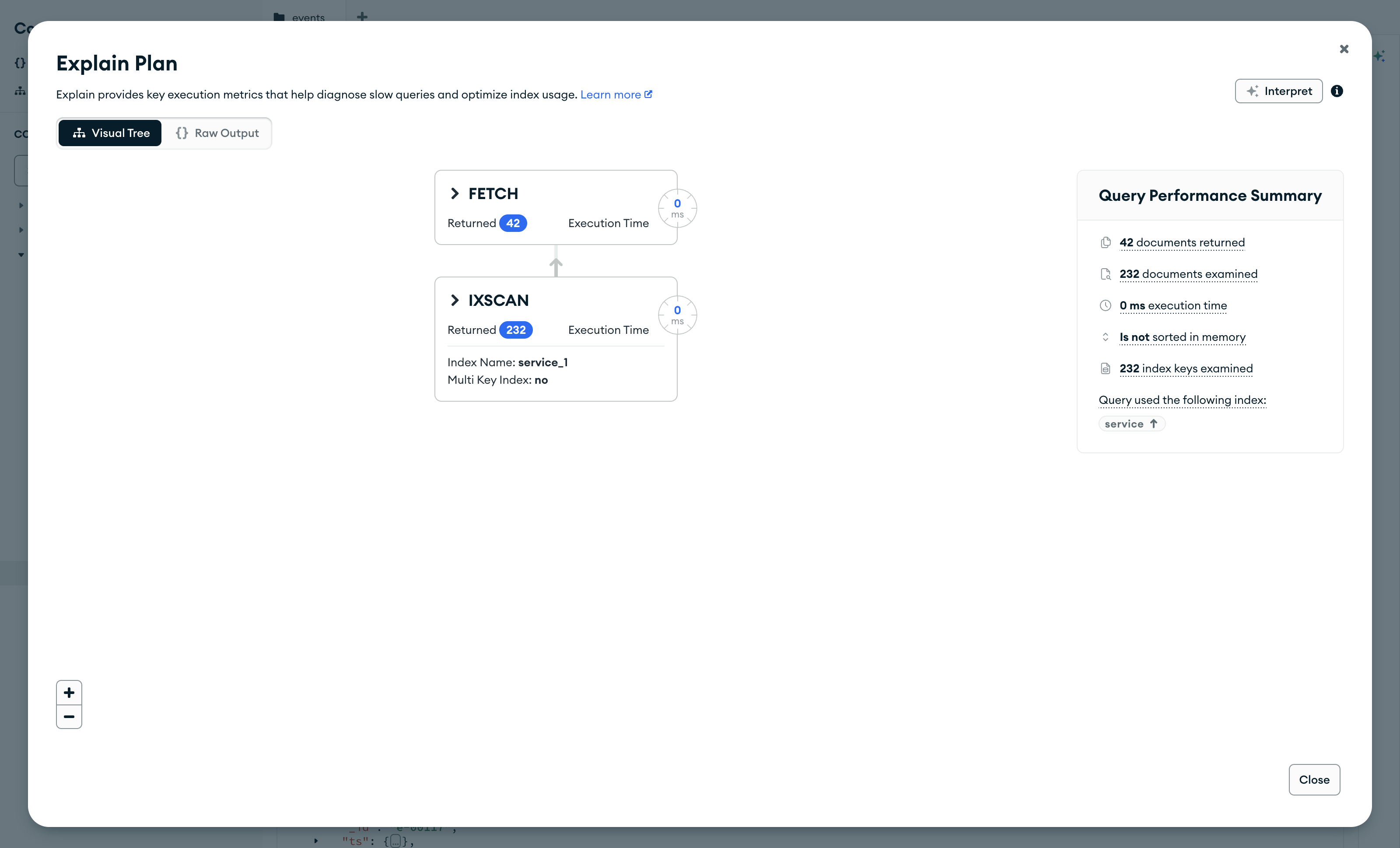The width and height of the screenshot is (1400, 848).
Task: Zoom out the explain tree with minus
Action: tap(69, 717)
